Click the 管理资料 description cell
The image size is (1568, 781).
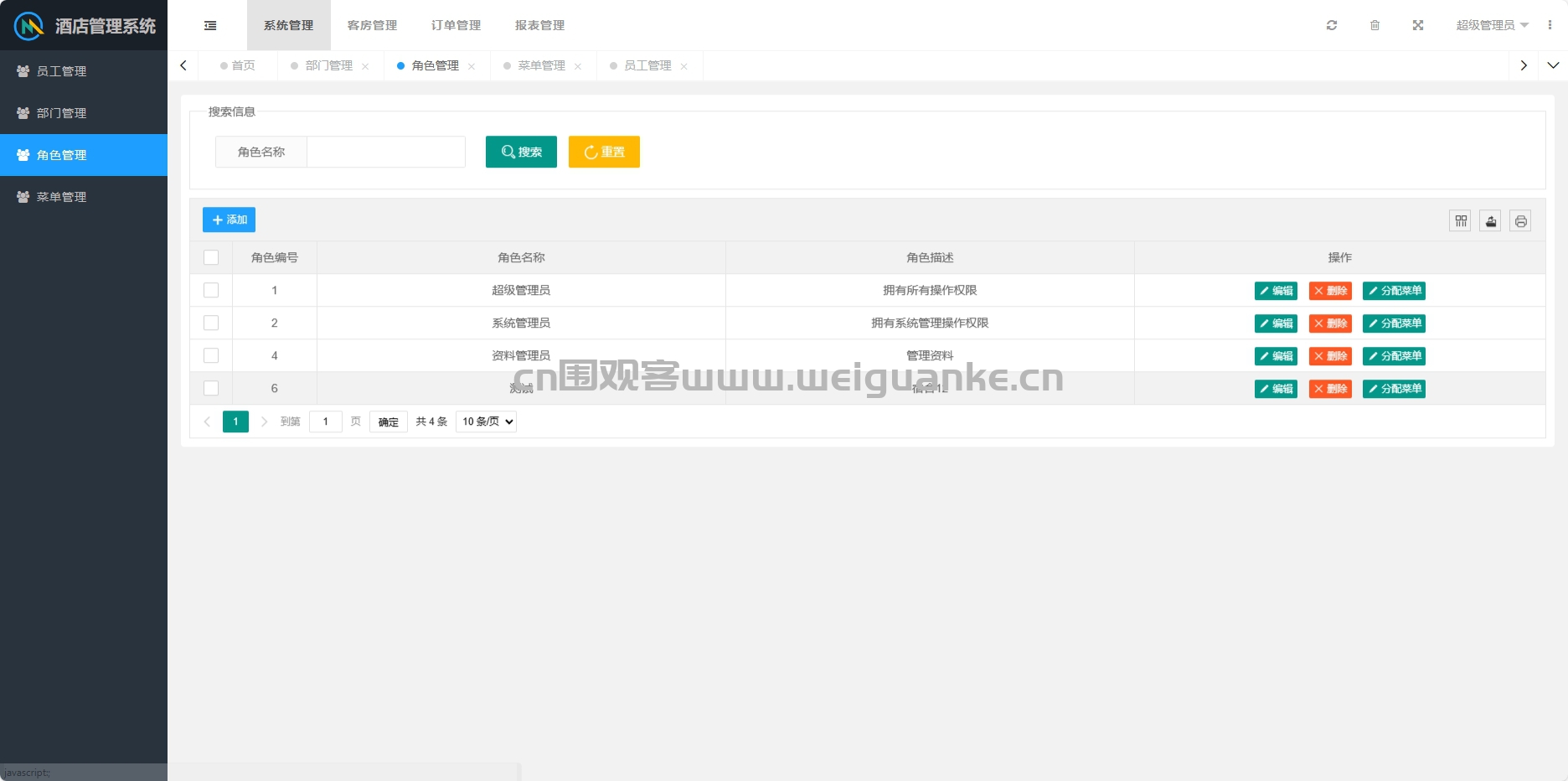point(930,355)
